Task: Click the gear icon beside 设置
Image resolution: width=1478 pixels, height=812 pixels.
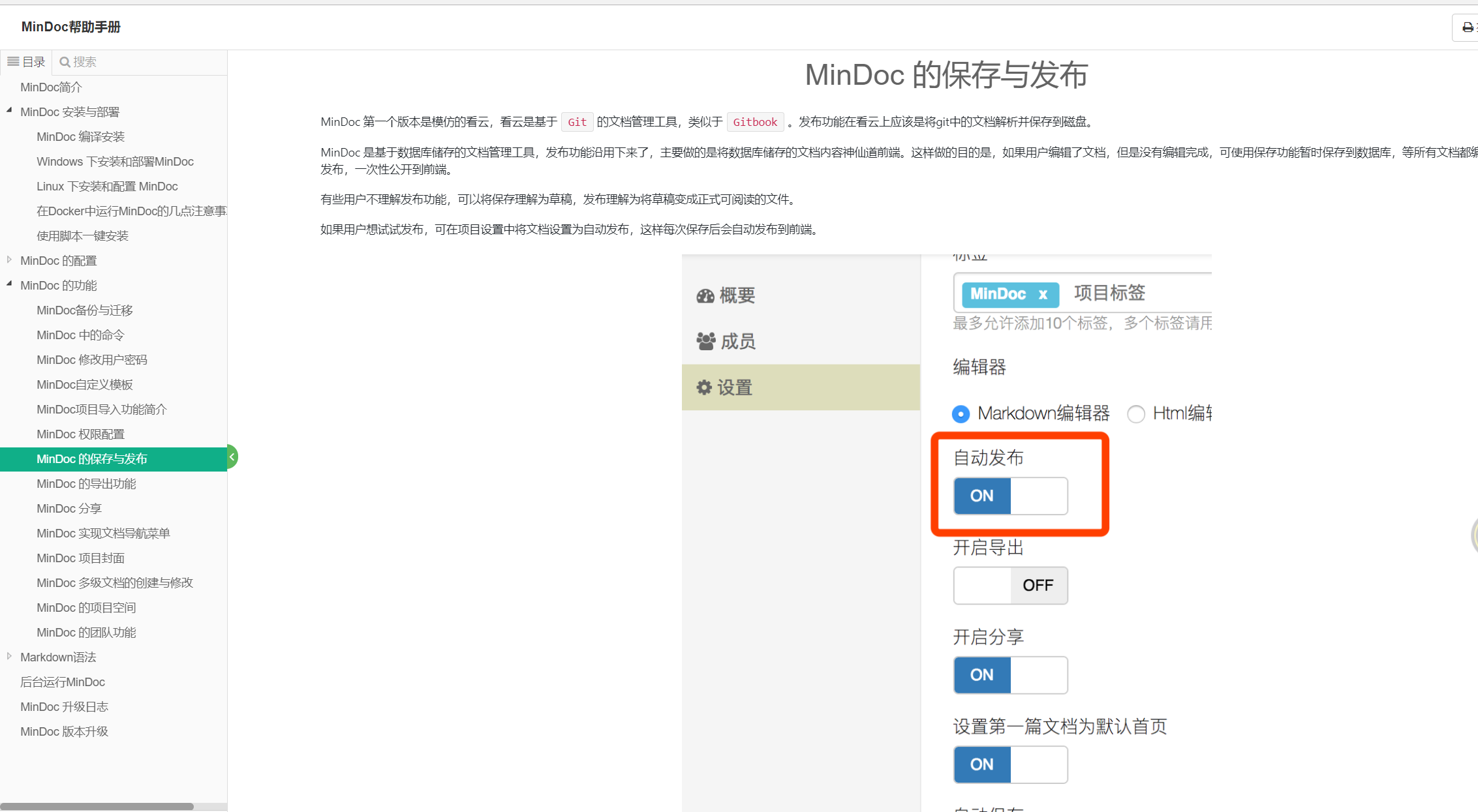Action: [x=704, y=387]
